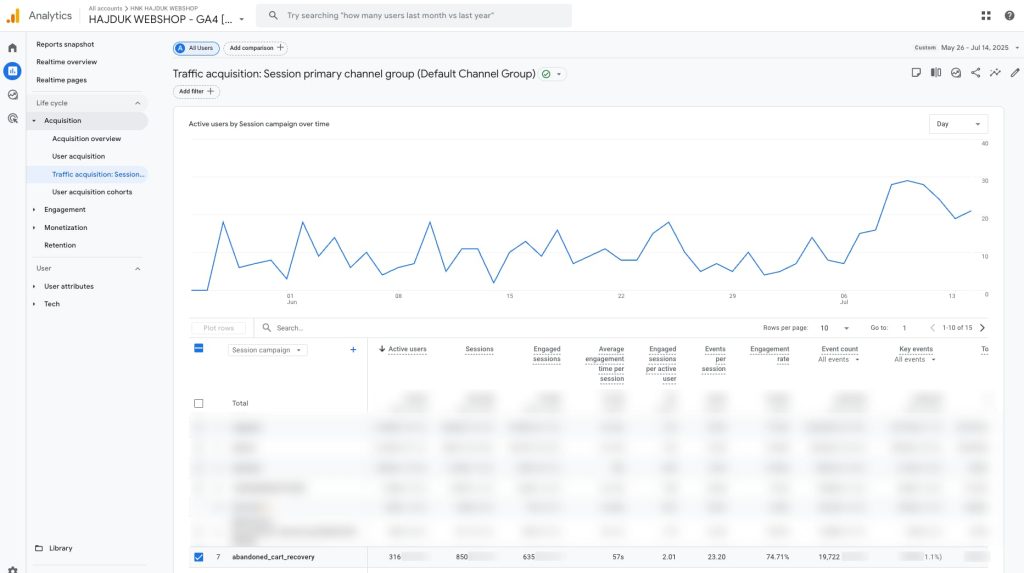Click the Edit comparisons icon

tap(936, 73)
